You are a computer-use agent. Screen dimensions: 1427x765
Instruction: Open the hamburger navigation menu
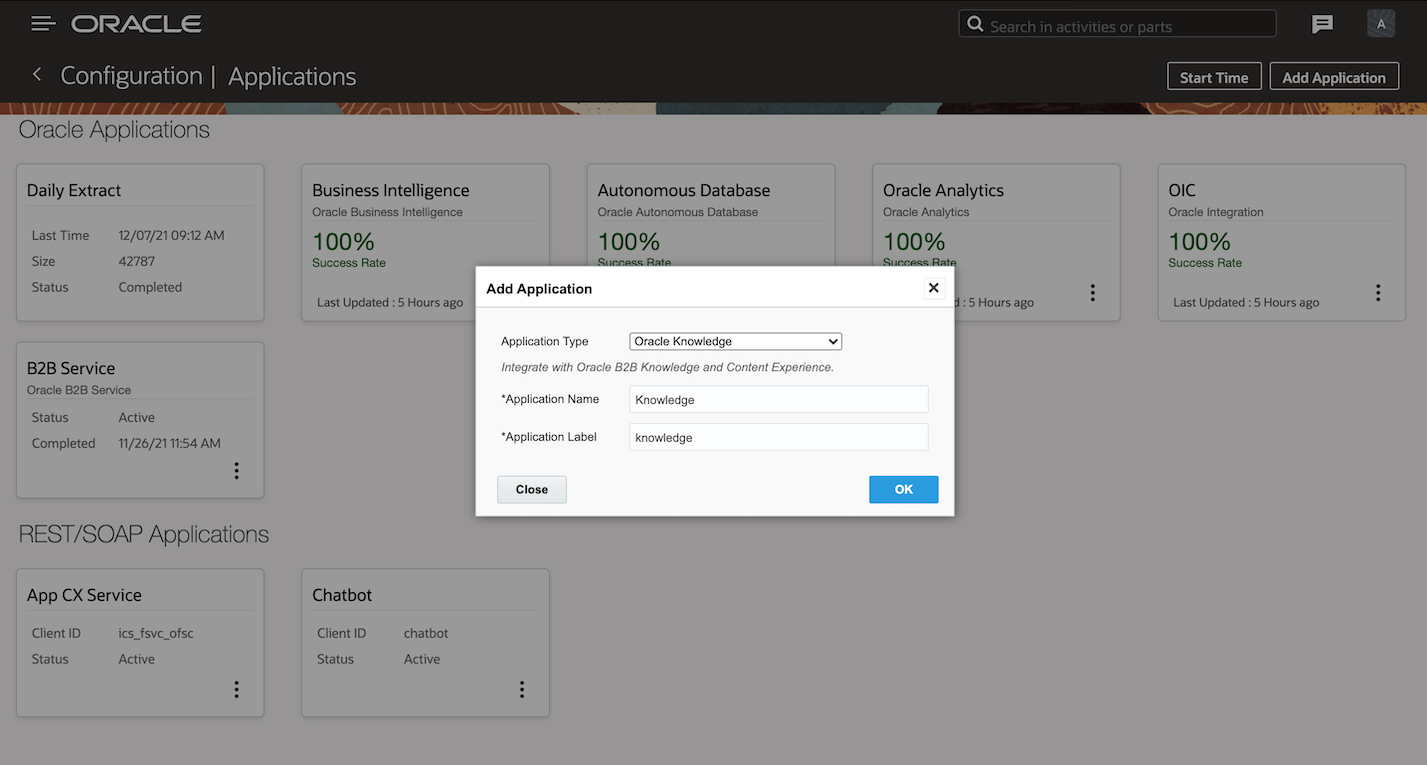pos(43,23)
